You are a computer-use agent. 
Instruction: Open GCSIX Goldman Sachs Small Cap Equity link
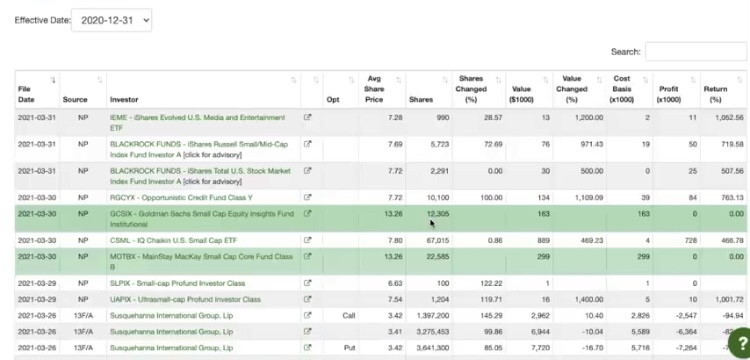pyautogui.click(x=202, y=219)
